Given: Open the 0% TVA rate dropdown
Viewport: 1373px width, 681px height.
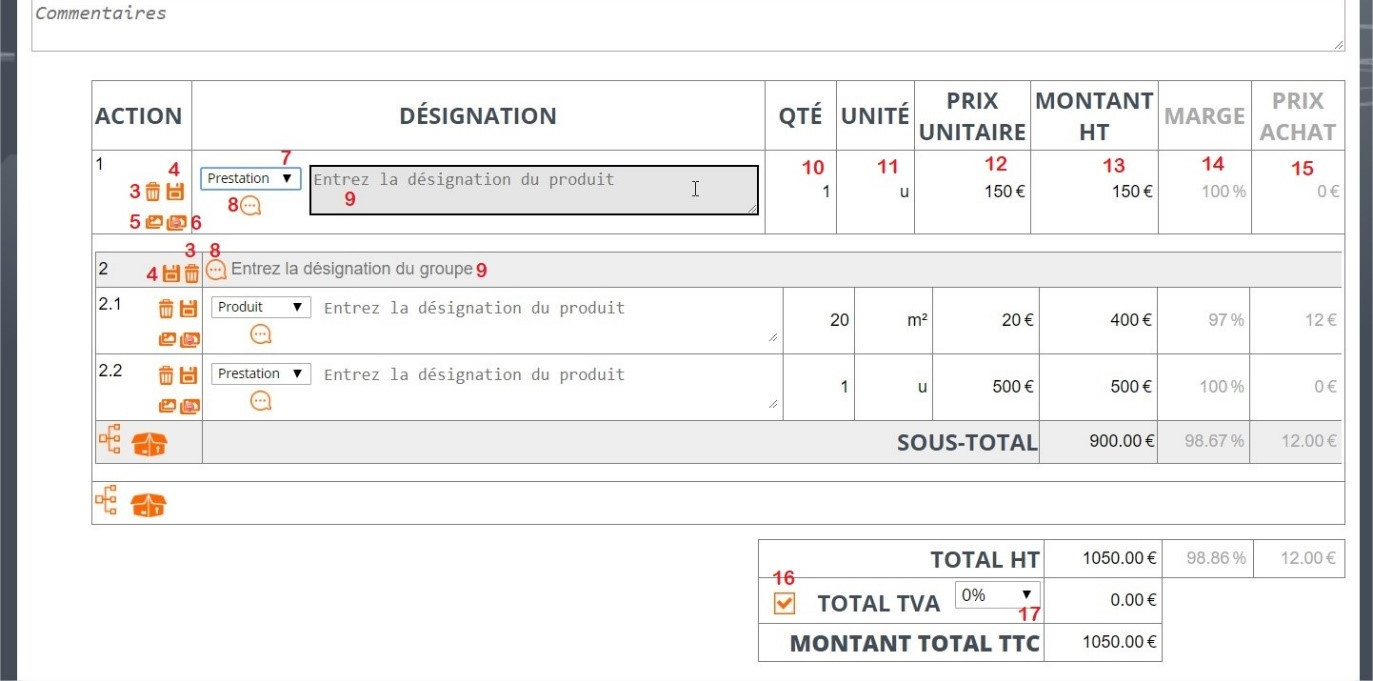Looking at the screenshot, I should pos(998,595).
